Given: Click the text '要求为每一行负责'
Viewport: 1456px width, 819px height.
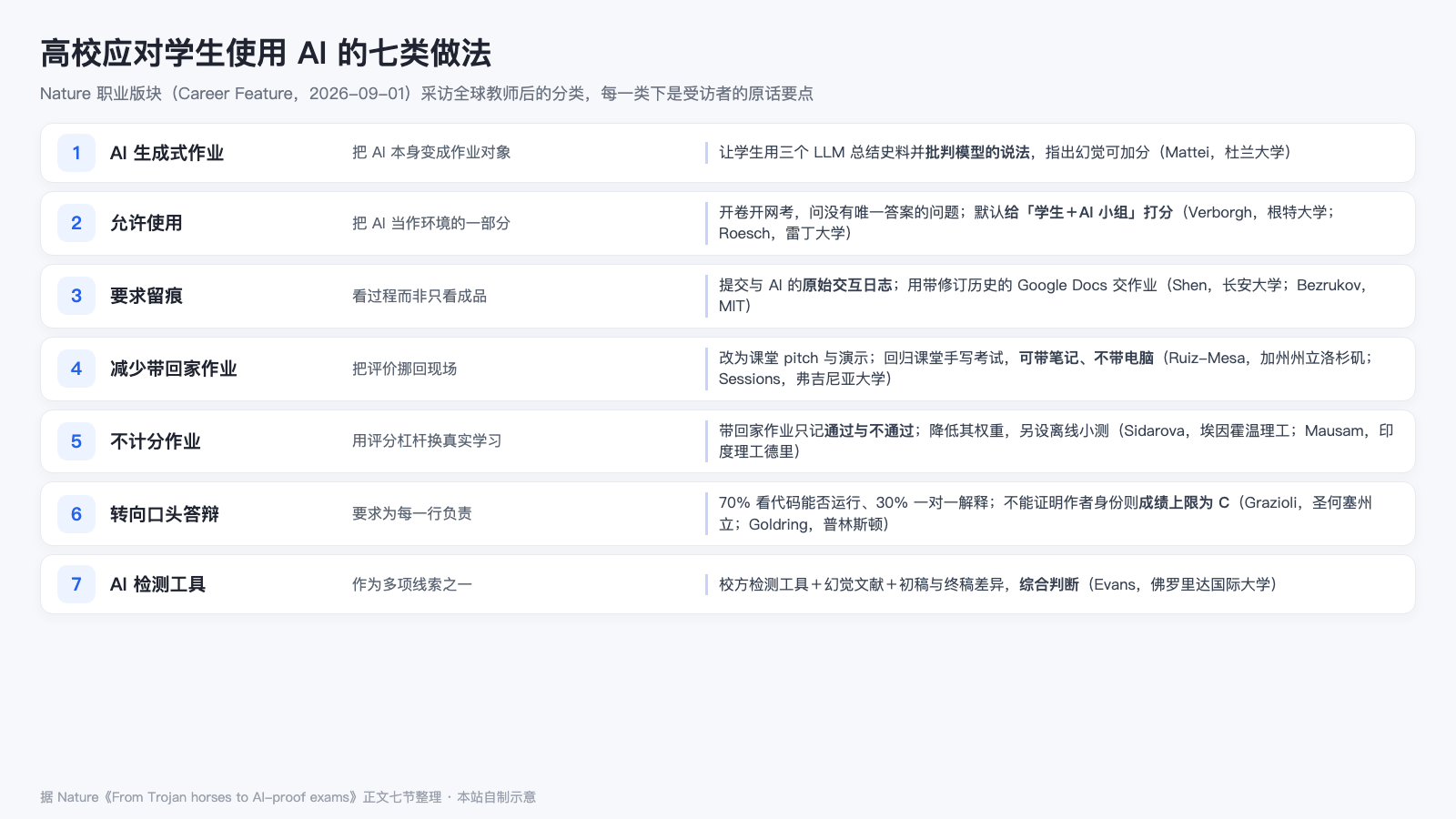Looking at the screenshot, I should (412, 514).
